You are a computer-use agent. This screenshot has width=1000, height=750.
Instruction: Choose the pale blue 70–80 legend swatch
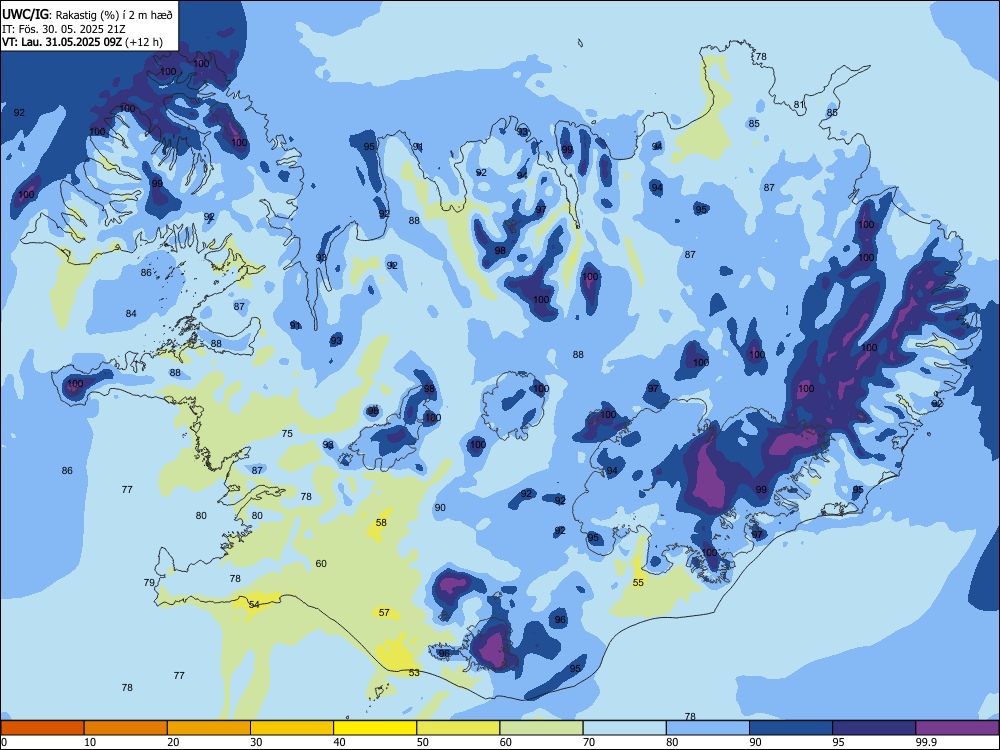[624, 728]
